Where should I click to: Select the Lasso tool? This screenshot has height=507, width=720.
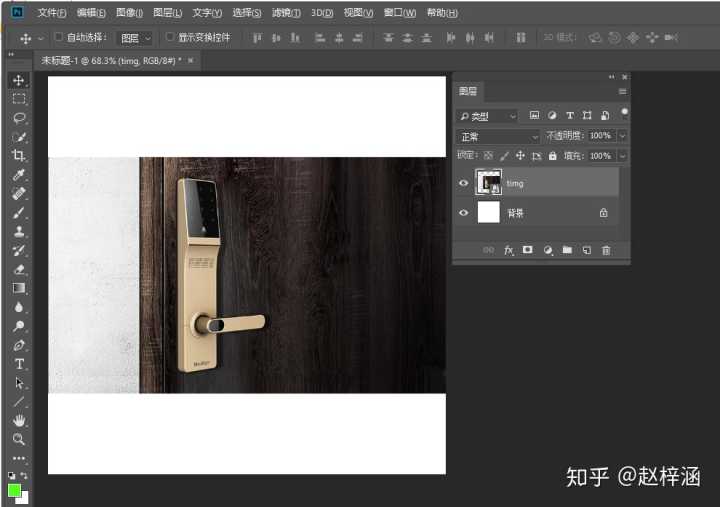pos(18,118)
